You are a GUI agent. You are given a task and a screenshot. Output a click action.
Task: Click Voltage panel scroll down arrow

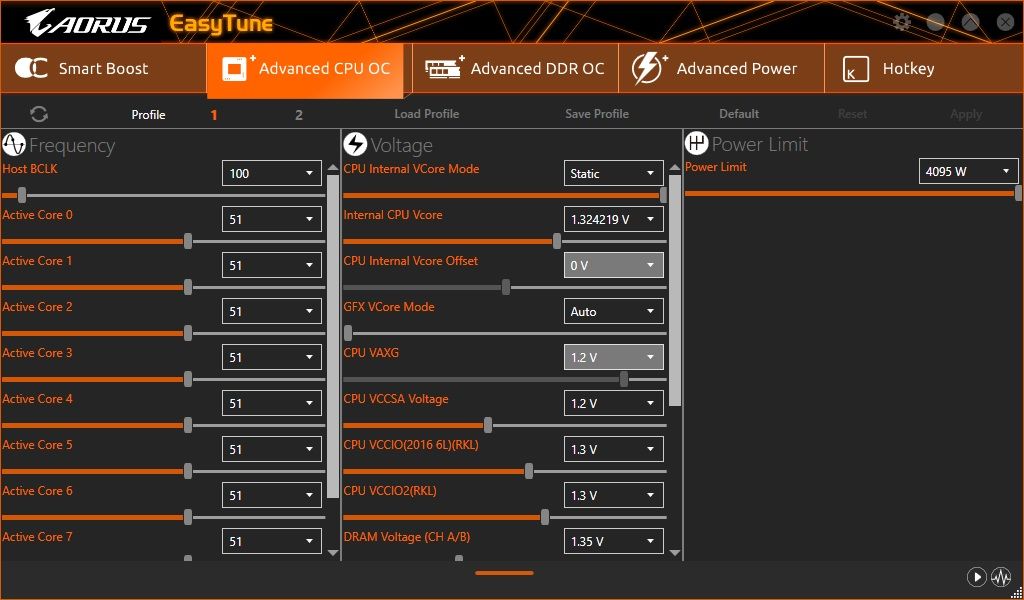(x=675, y=553)
